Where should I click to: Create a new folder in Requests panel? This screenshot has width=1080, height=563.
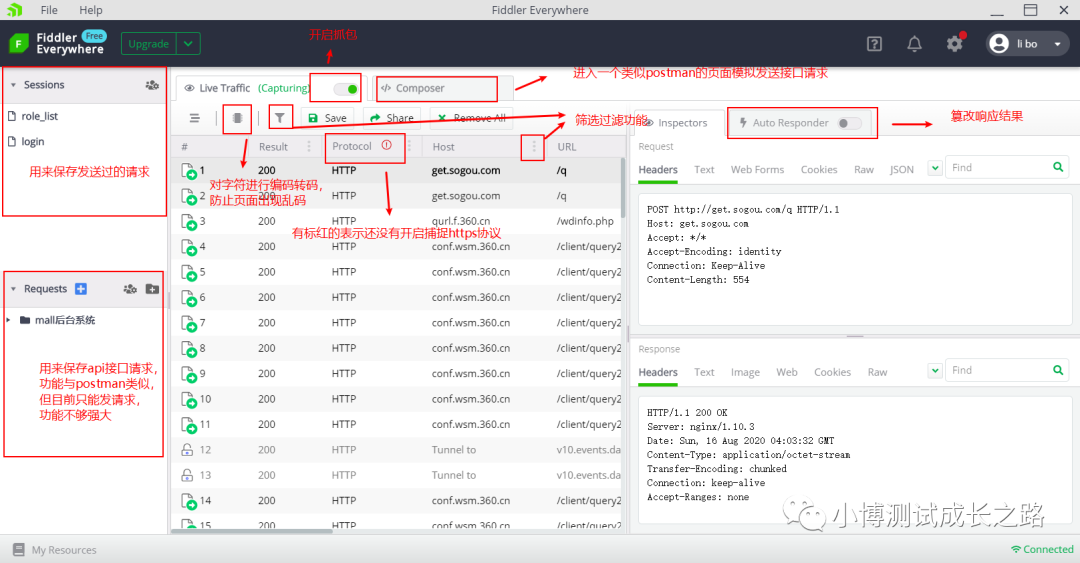[x=152, y=289]
